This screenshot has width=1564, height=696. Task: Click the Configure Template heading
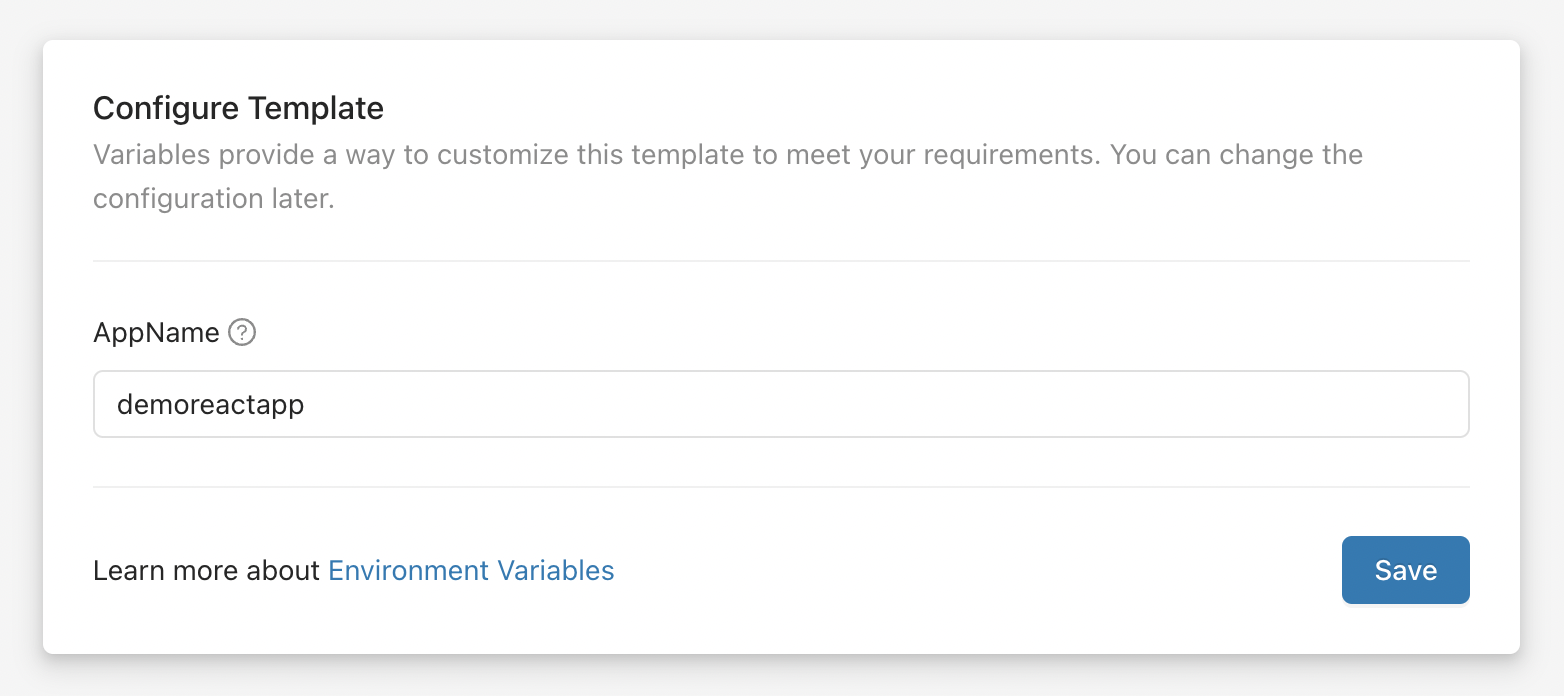(x=237, y=107)
